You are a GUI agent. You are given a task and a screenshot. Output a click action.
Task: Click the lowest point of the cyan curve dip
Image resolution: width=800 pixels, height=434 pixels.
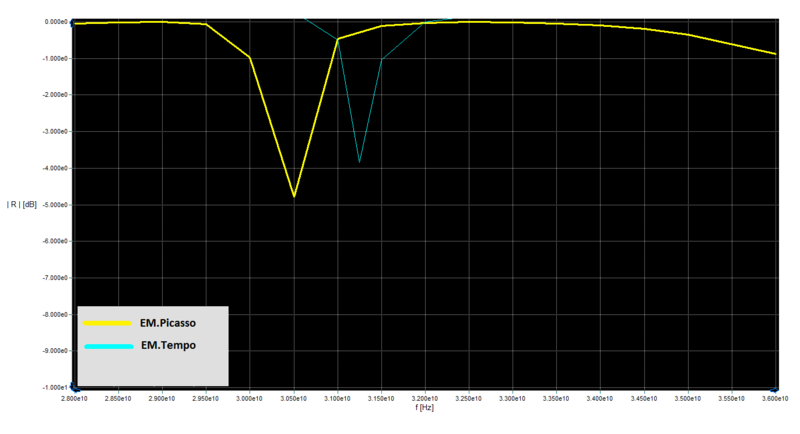pos(359,162)
